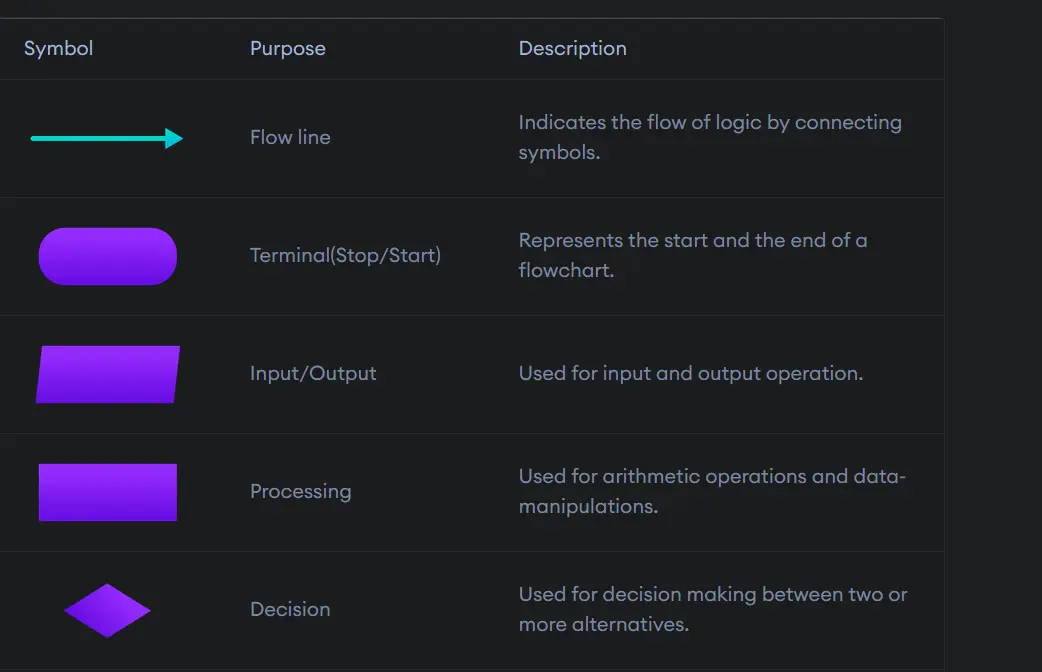Click the Purpose column header
Screen dimensions: 1042x672
click(287, 48)
